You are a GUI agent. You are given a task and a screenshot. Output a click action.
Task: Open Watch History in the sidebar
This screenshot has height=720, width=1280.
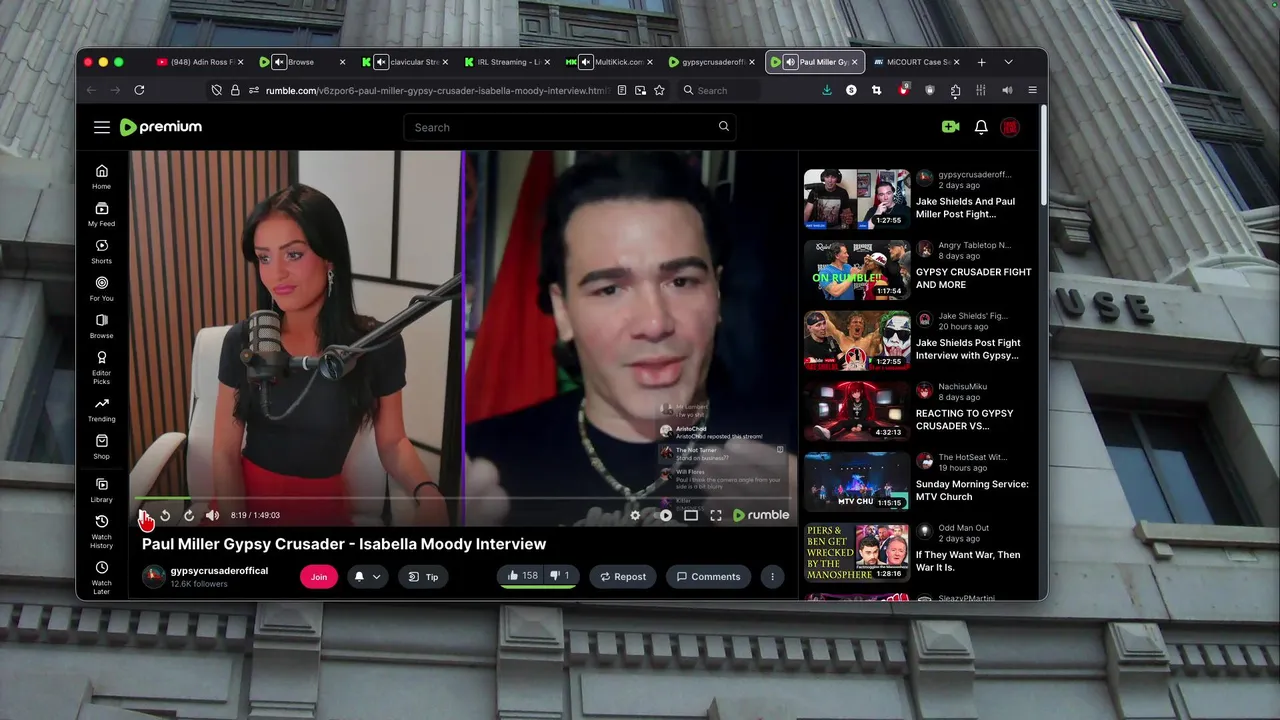(102, 531)
